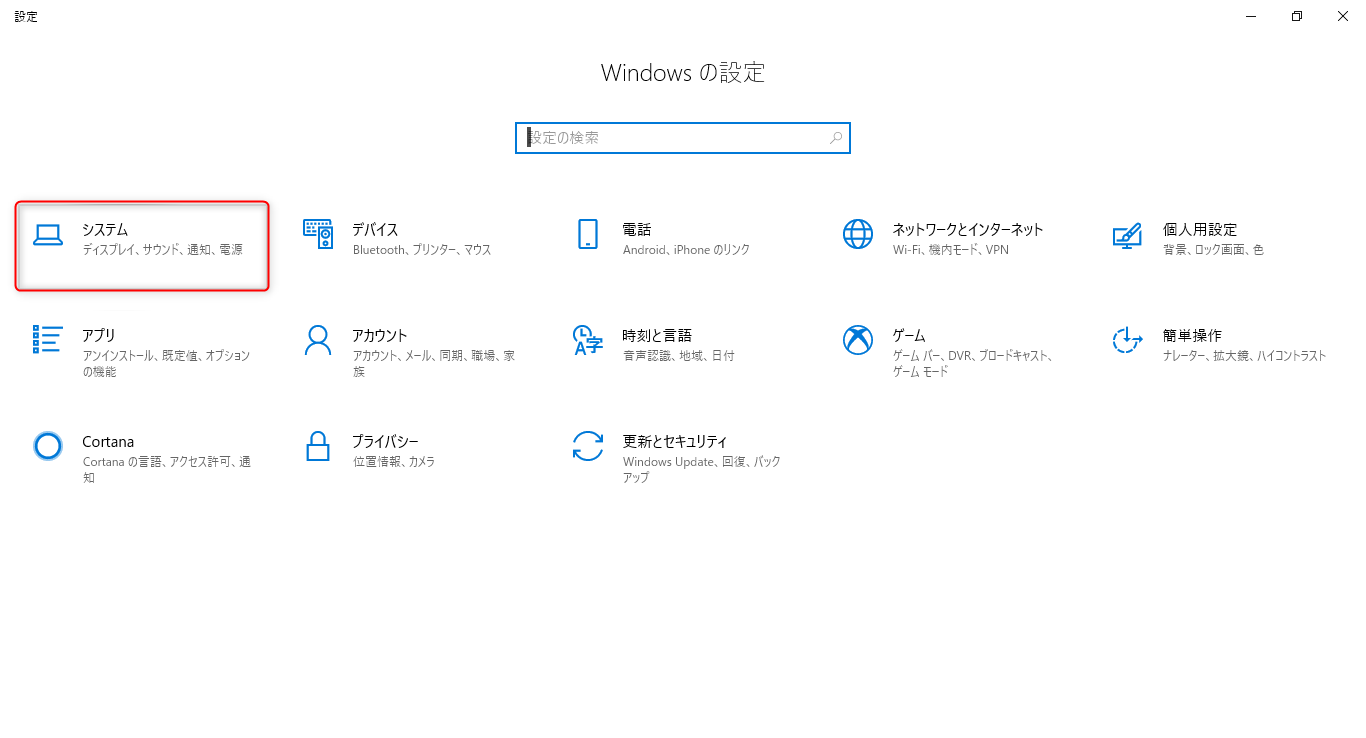The width and height of the screenshot is (1366, 738).
Task: Select the 時刻と言語 clock icon
Action: (x=588, y=340)
